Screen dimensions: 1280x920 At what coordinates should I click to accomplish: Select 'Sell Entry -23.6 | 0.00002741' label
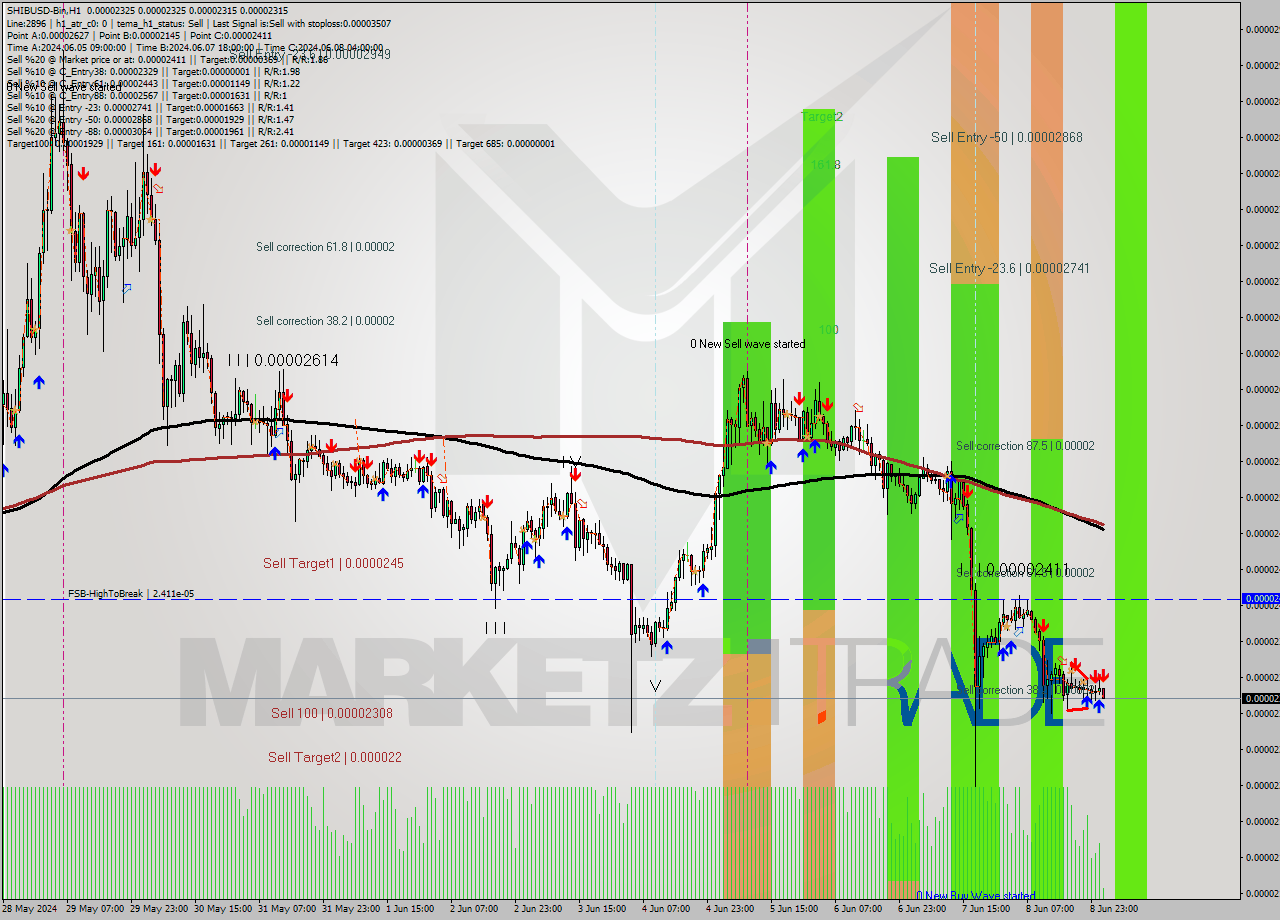pyautogui.click(x=1009, y=268)
